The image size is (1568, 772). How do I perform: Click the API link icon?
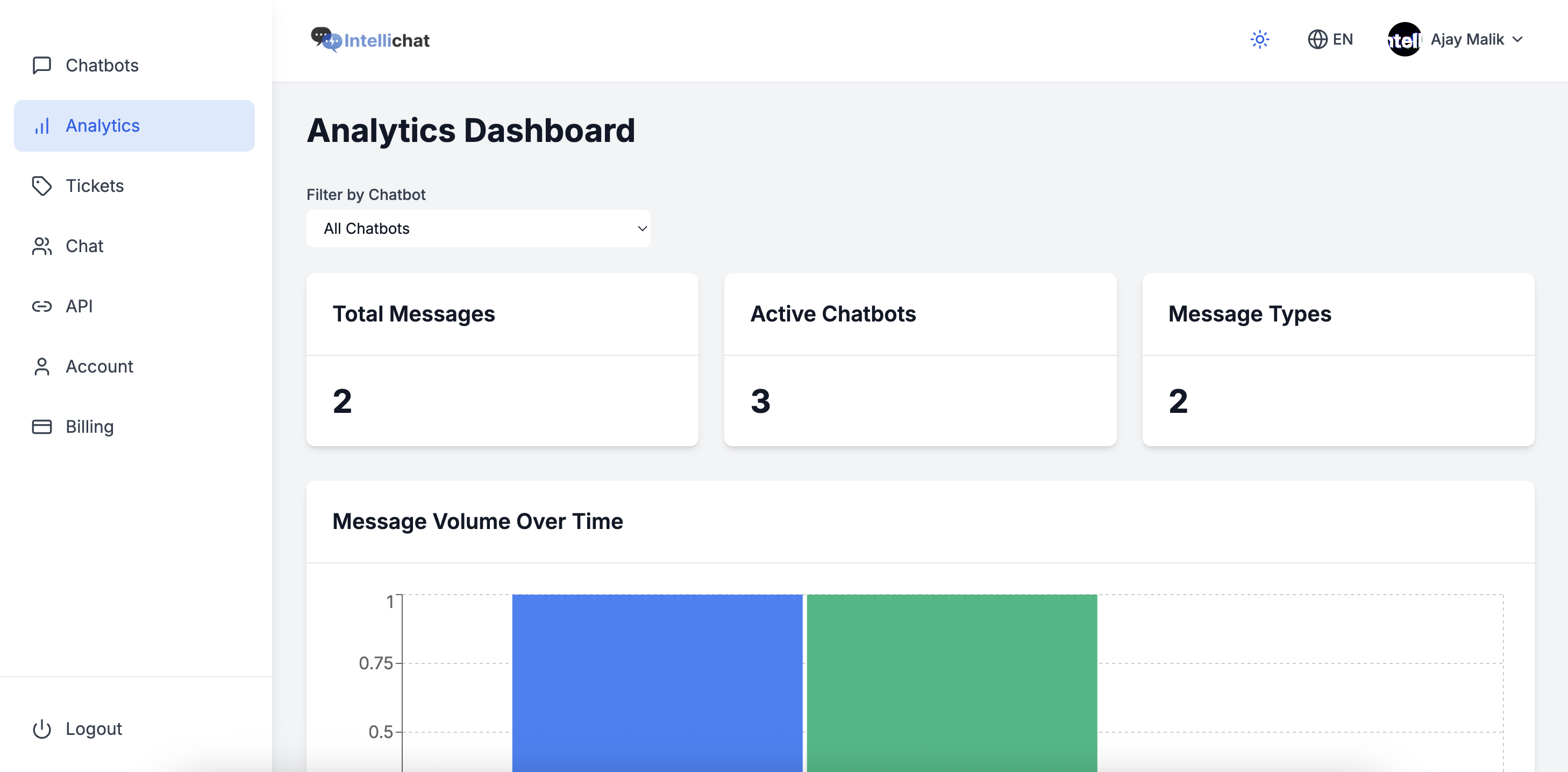[41, 306]
